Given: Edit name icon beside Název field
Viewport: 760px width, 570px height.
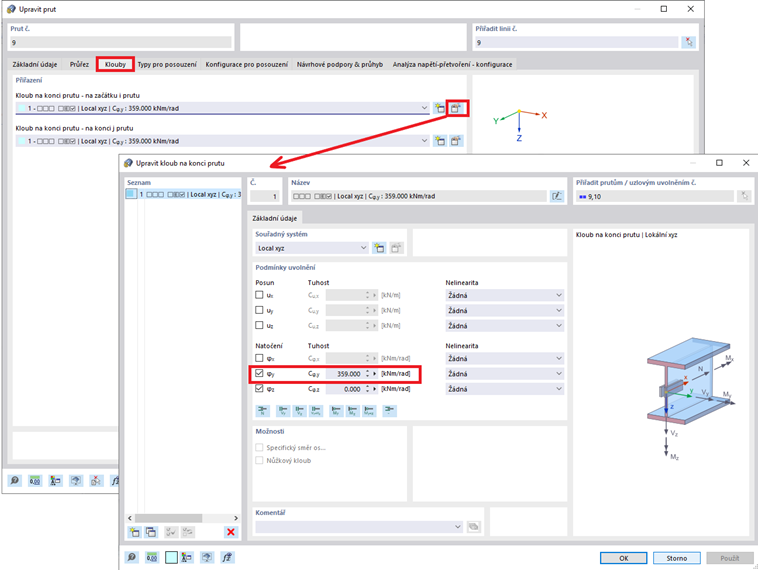Looking at the screenshot, I should (x=557, y=196).
